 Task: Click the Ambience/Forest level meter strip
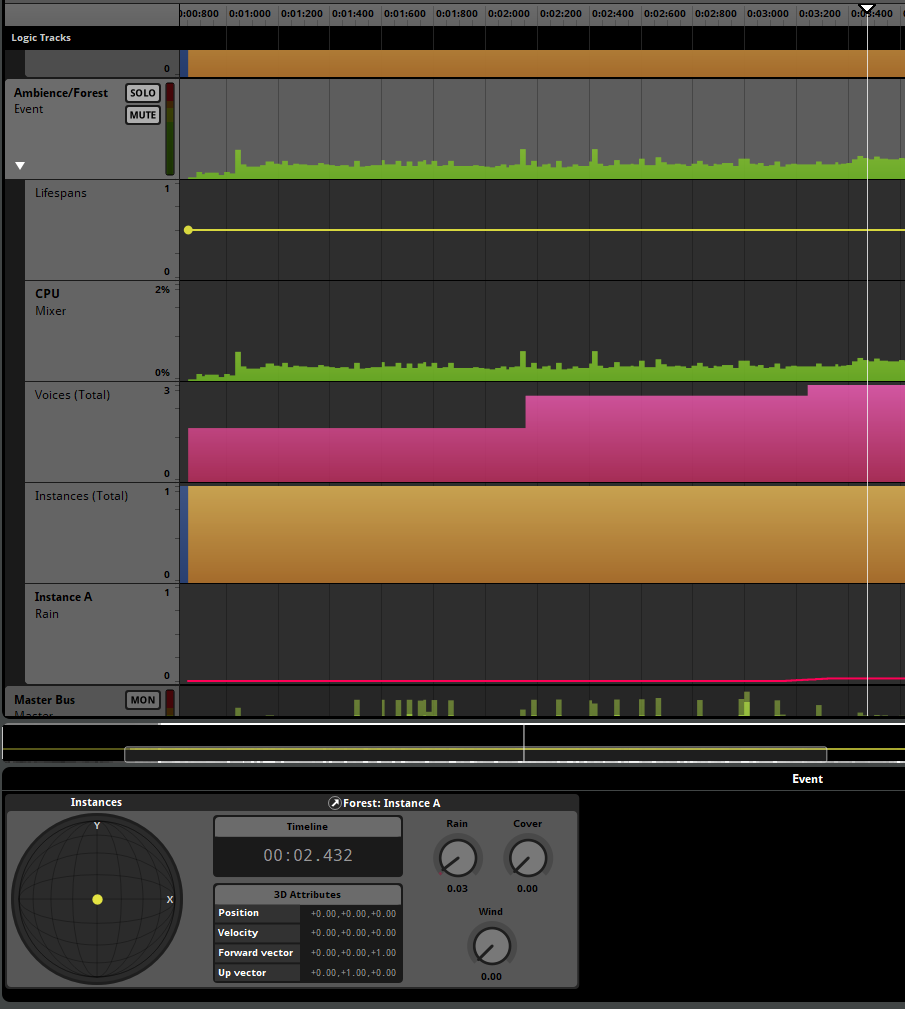[170, 128]
